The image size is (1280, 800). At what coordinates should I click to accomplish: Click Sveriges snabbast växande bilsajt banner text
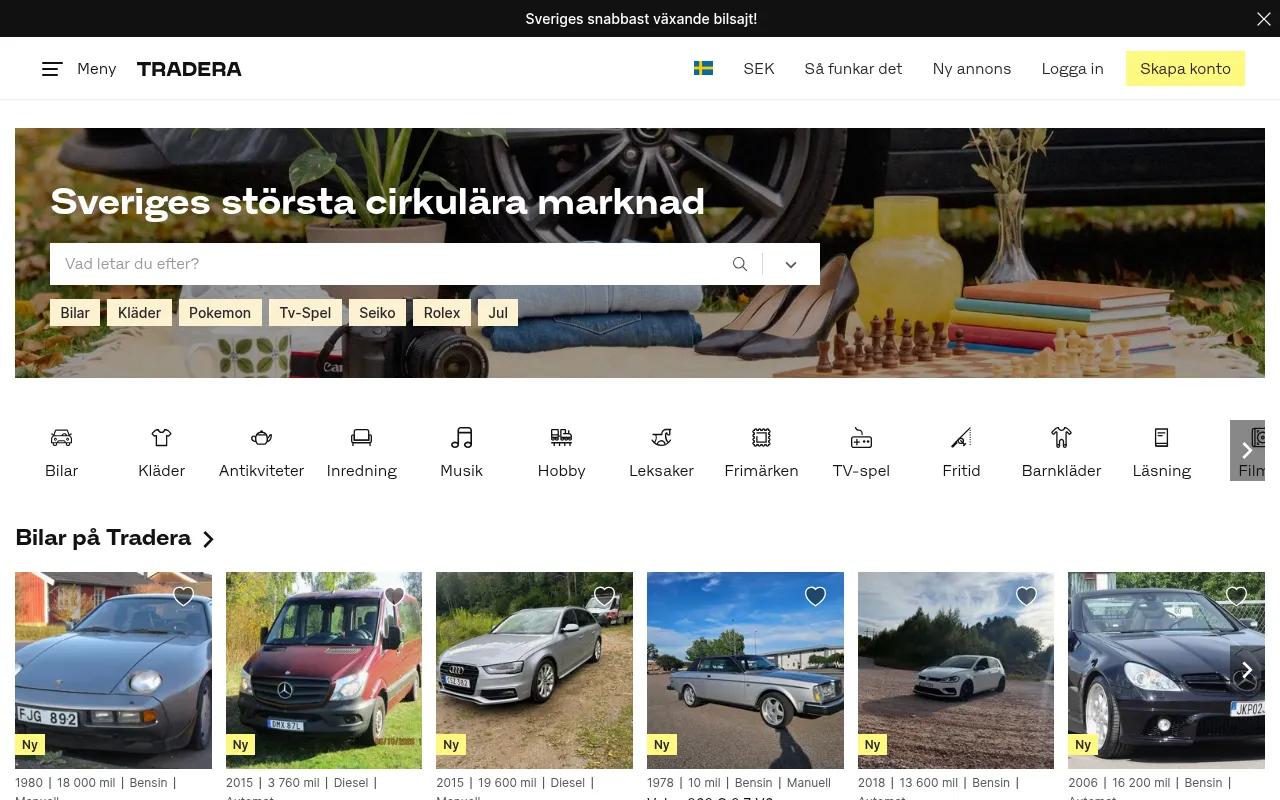coord(641,19)
